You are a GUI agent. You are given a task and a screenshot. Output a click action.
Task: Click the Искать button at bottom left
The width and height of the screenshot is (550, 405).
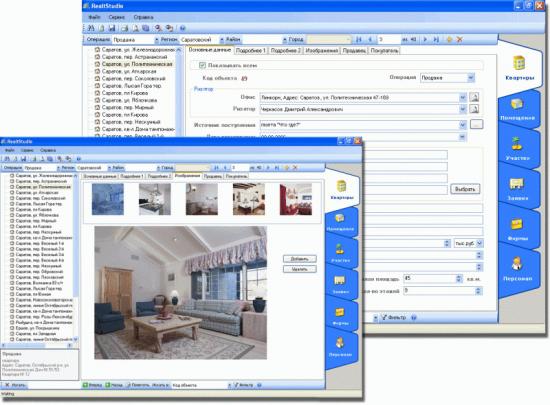point(15,385)
